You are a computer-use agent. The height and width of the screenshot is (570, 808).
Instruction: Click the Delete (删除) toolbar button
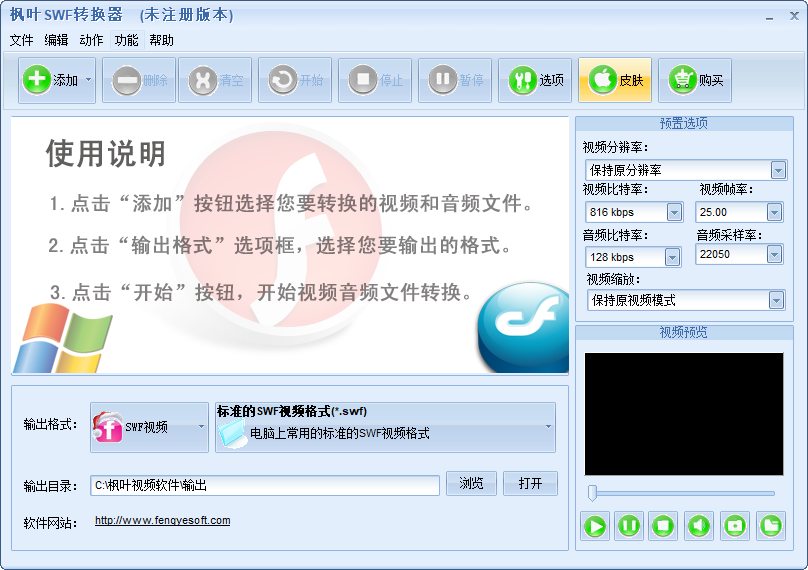(x=139, y=80)
